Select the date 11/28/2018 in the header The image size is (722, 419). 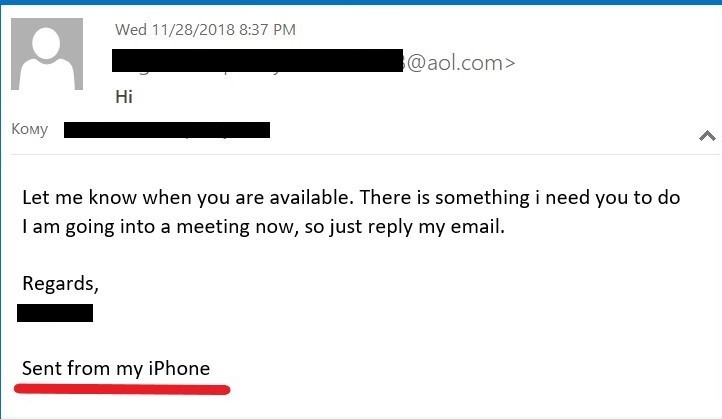(x=193, y=29)
